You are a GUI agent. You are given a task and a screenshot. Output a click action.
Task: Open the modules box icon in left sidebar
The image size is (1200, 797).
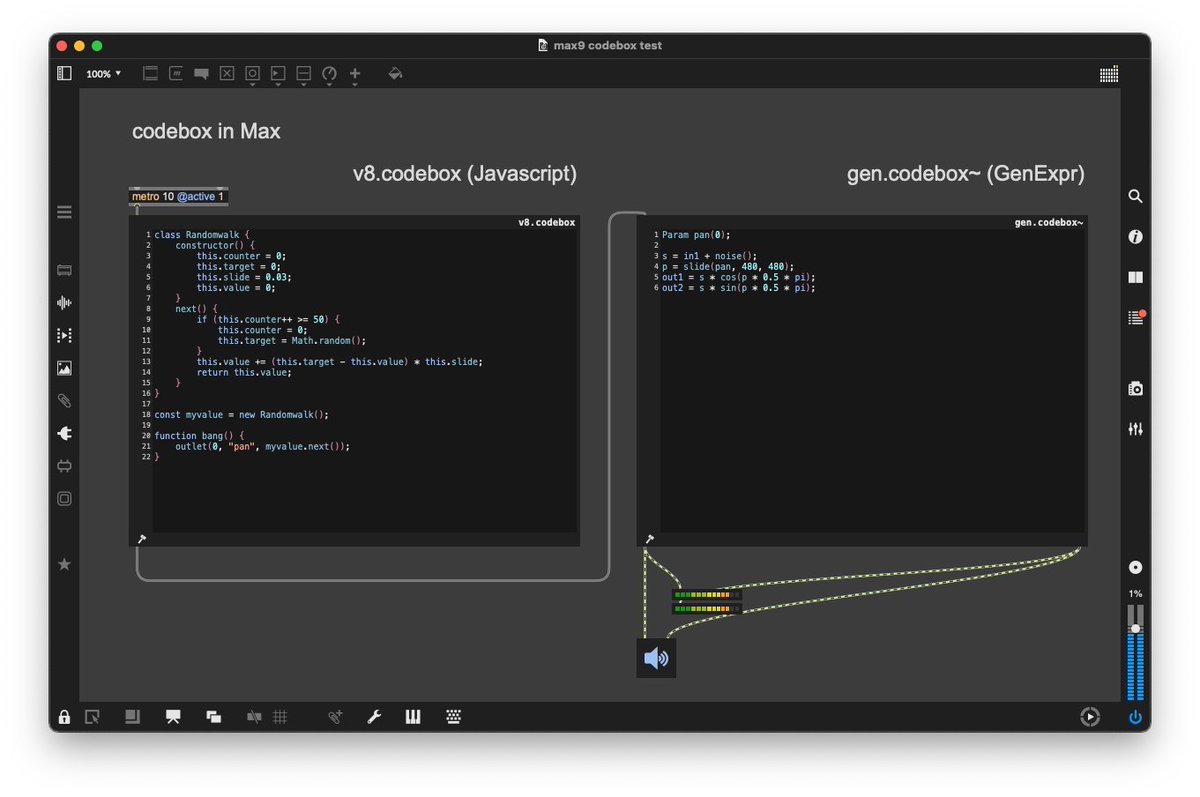click(64, 270)
